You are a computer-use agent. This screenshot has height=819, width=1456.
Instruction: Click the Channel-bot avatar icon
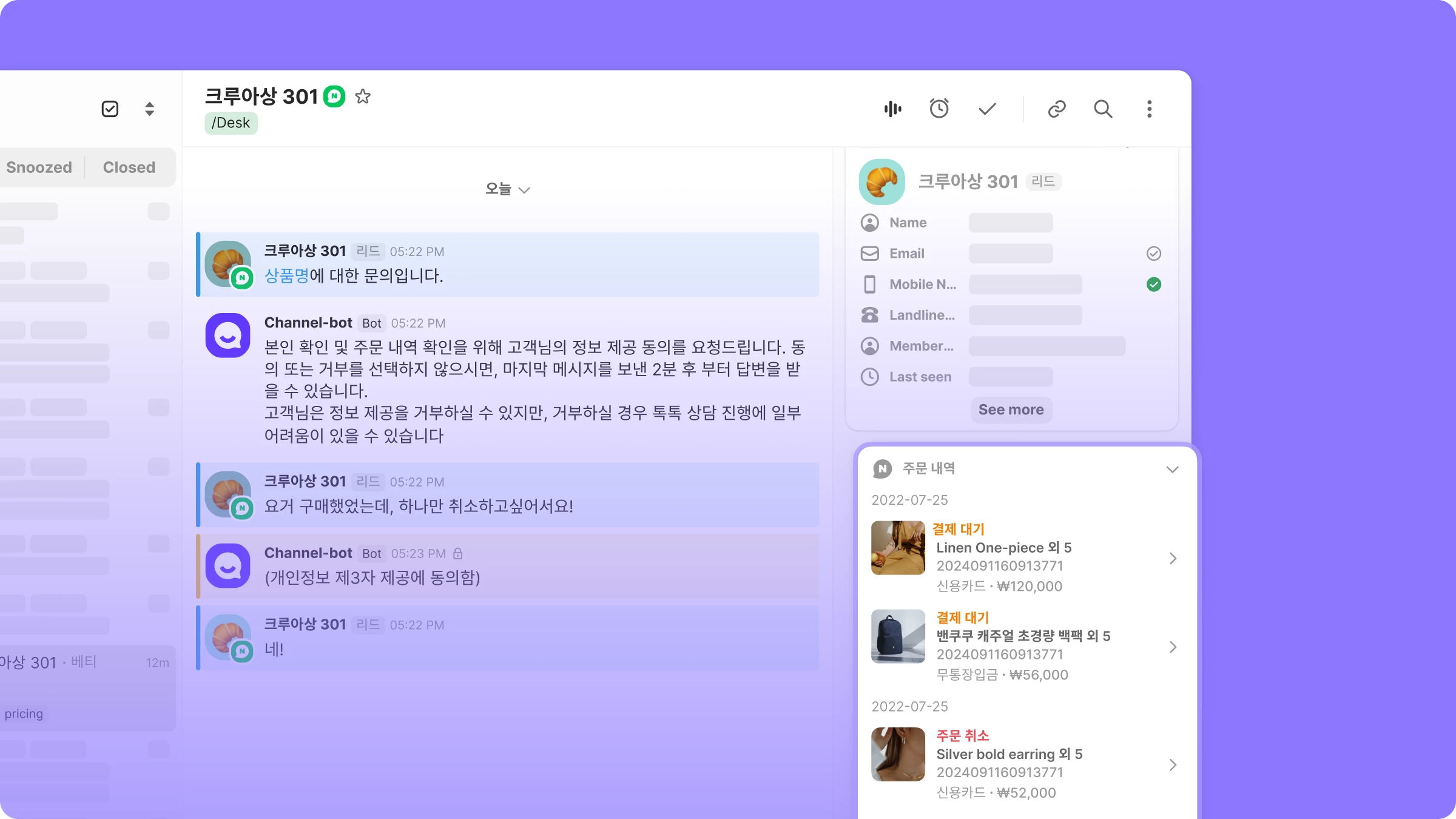tap(227, 335)
